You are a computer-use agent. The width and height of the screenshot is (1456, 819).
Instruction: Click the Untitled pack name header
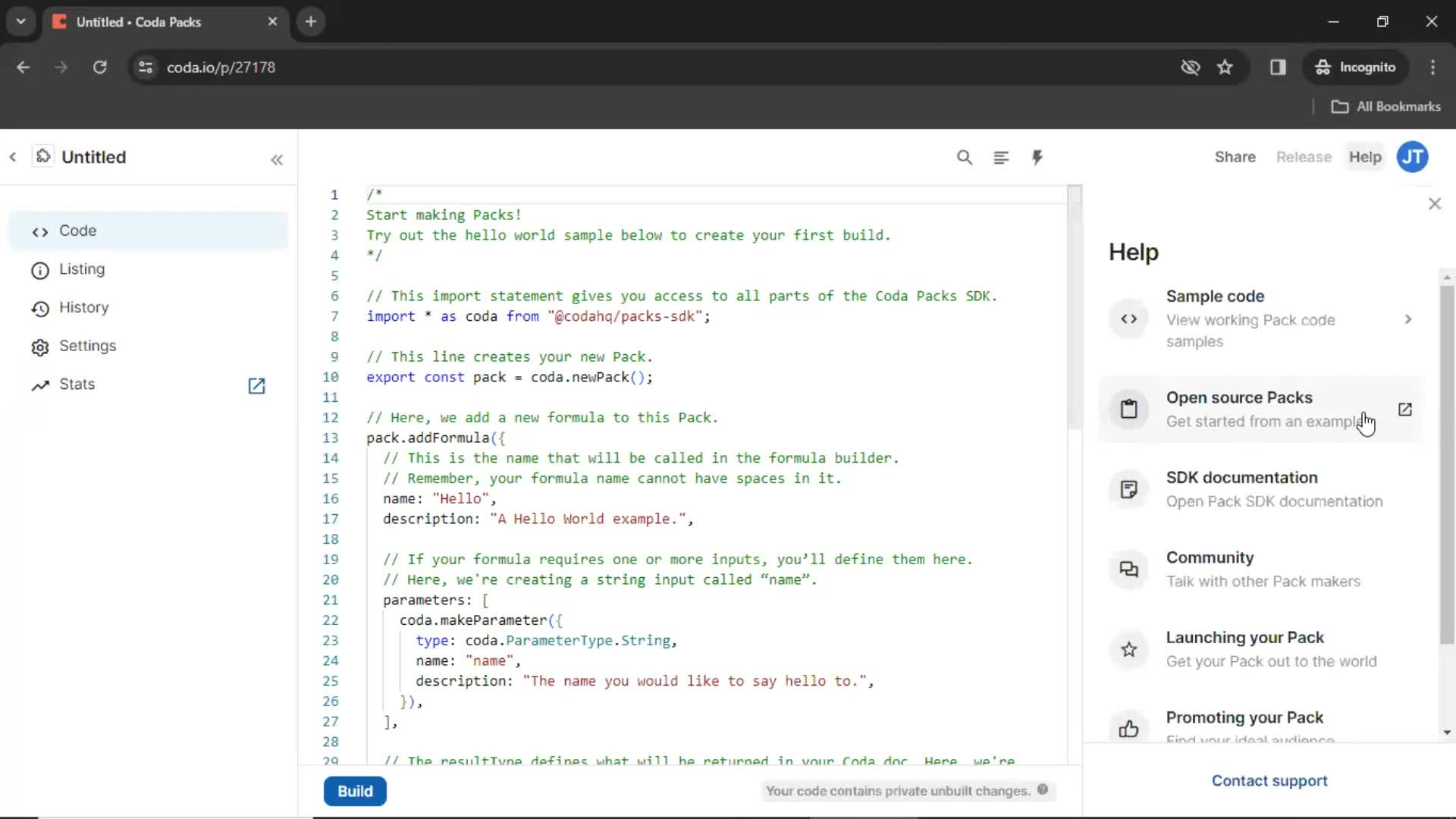(93, 156)
